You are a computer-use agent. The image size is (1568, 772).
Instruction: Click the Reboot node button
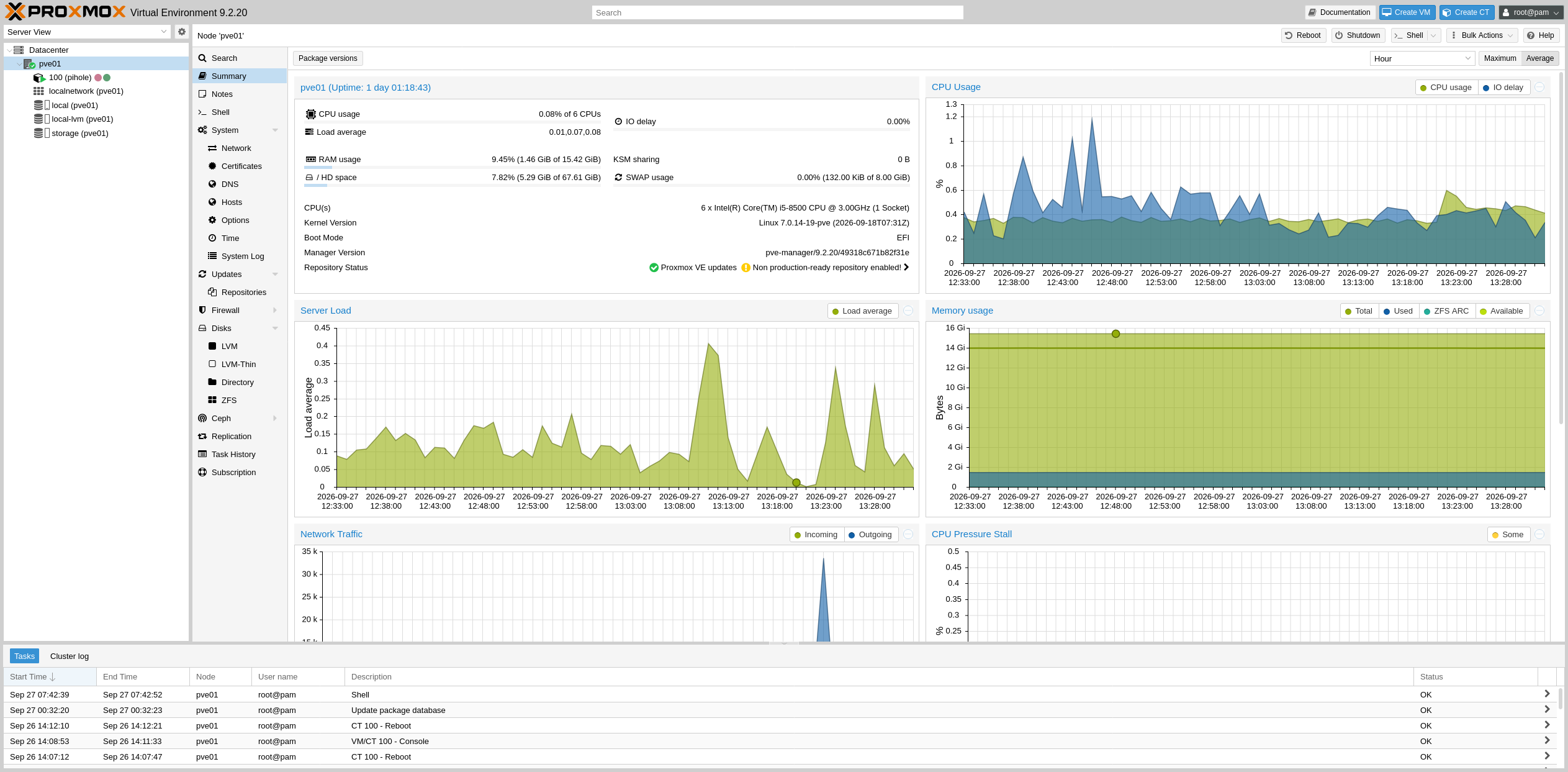point(1303,35)
